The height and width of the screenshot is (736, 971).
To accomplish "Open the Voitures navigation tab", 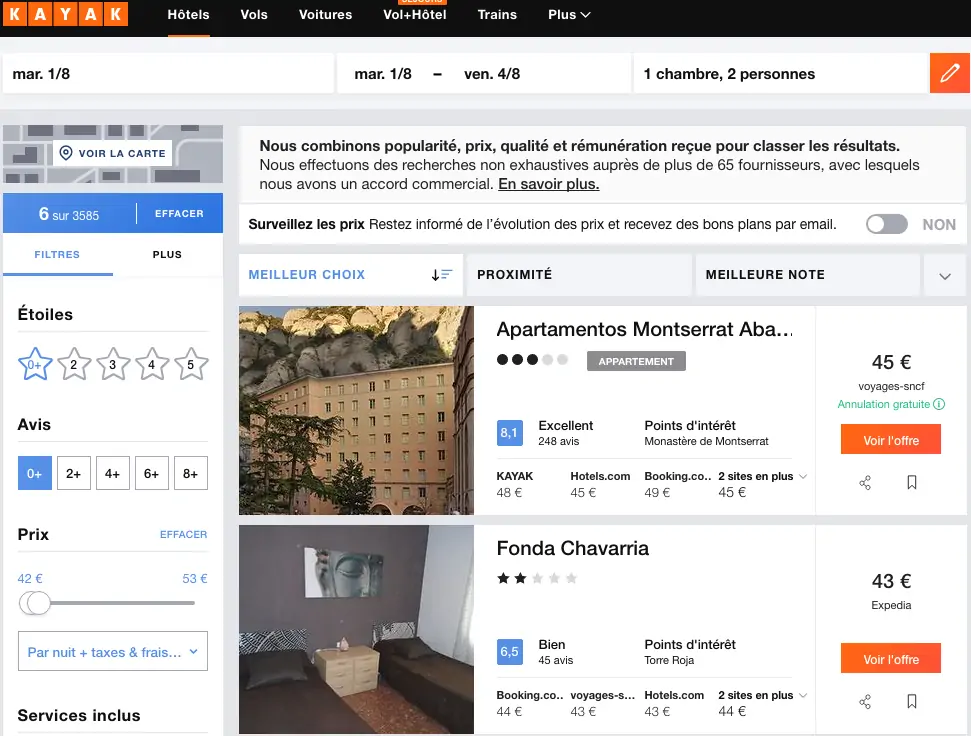I will pyautogui.click(x=326, y=14).
